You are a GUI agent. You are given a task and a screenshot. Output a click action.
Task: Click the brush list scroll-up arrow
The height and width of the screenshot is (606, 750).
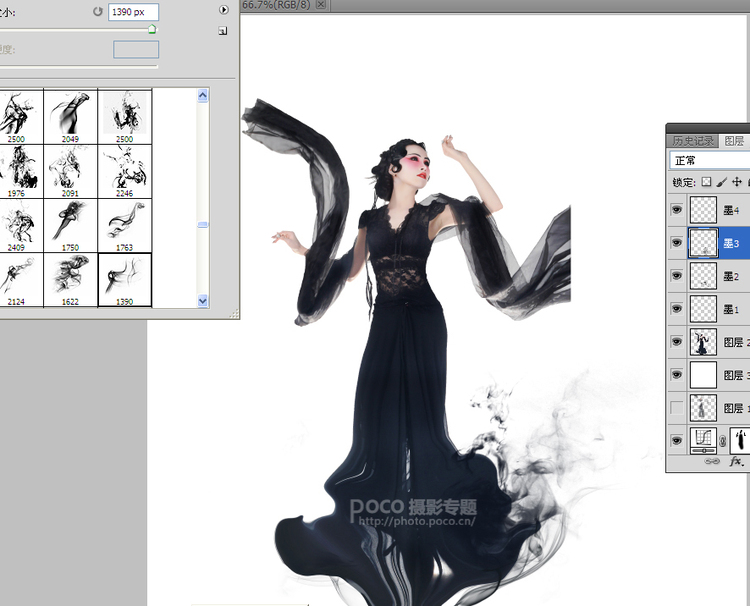(203, 96)
